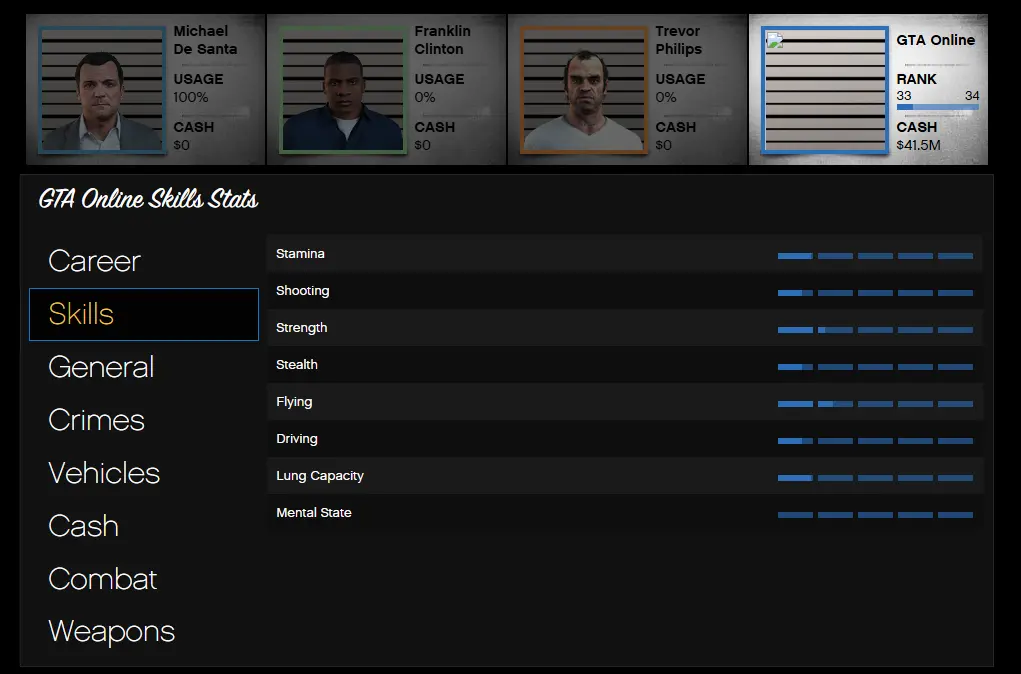1021x674 pixels.
Task: Click the Franklin Clinton name
Action: point(442,40)
